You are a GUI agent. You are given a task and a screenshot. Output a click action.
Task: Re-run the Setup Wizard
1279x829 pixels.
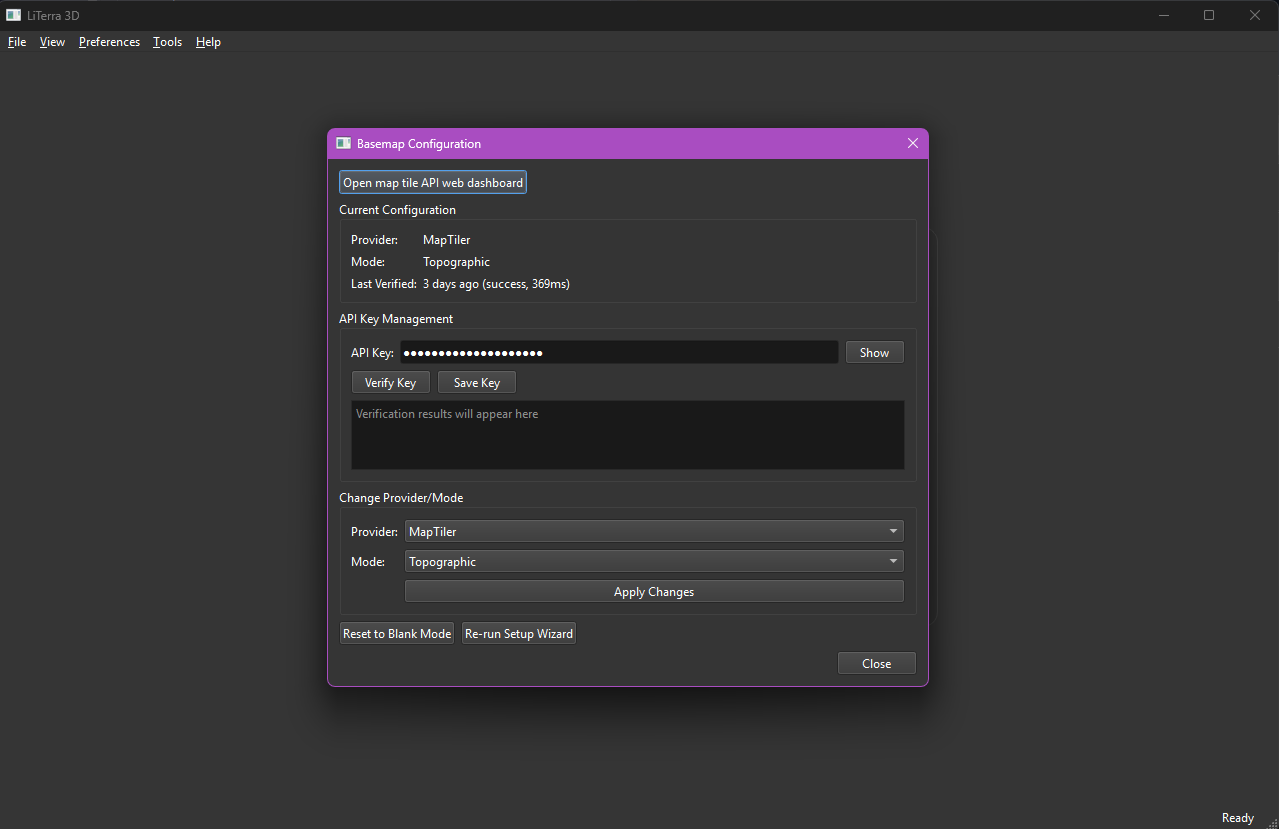[x=518, y=633]
